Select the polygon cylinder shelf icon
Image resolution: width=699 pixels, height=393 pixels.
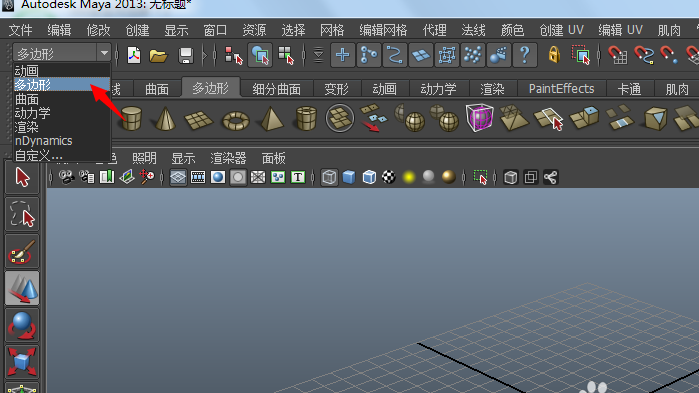pos(132,119)
